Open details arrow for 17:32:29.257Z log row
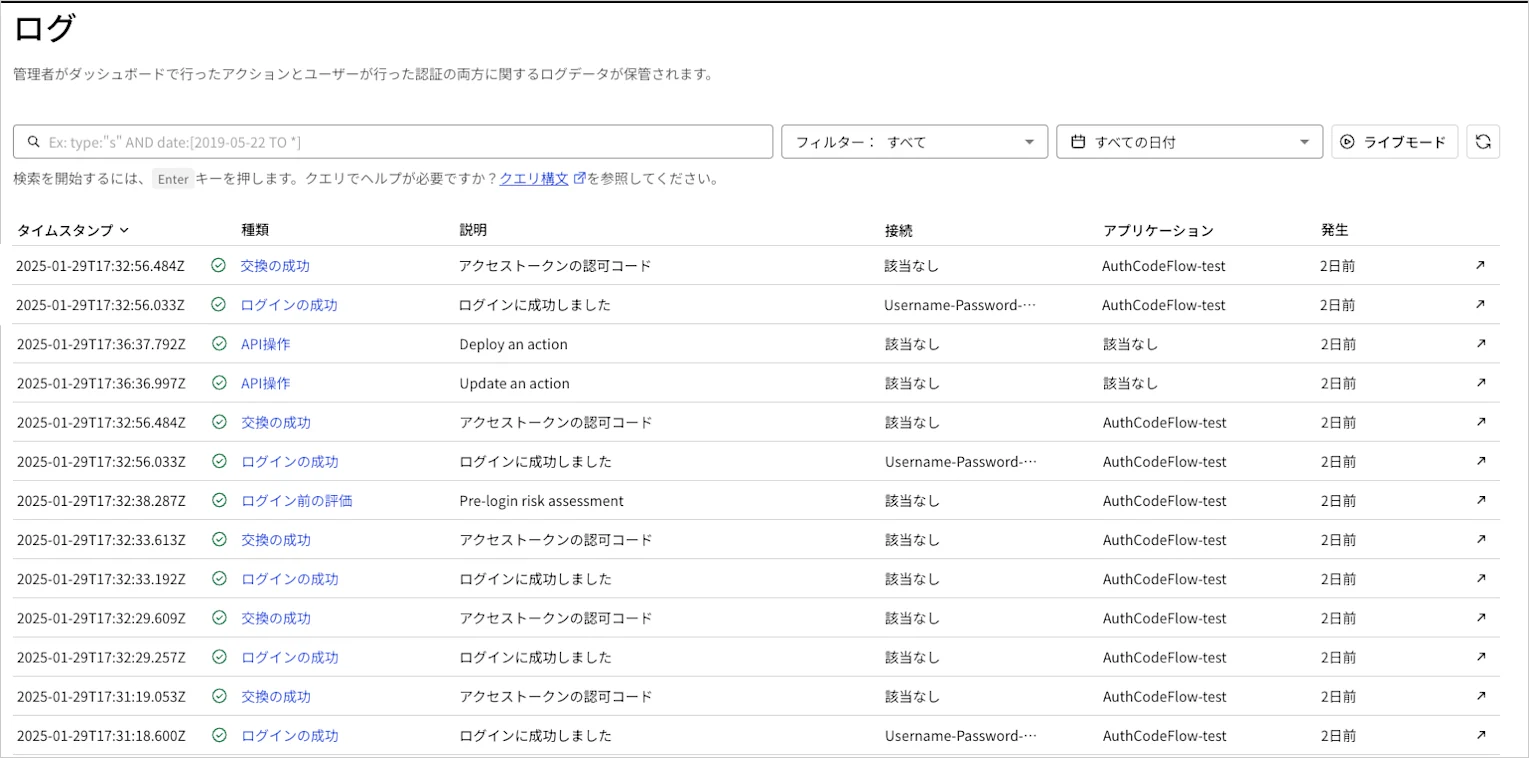Viewport: 1529px width, 758px height. click(1481, 657)
